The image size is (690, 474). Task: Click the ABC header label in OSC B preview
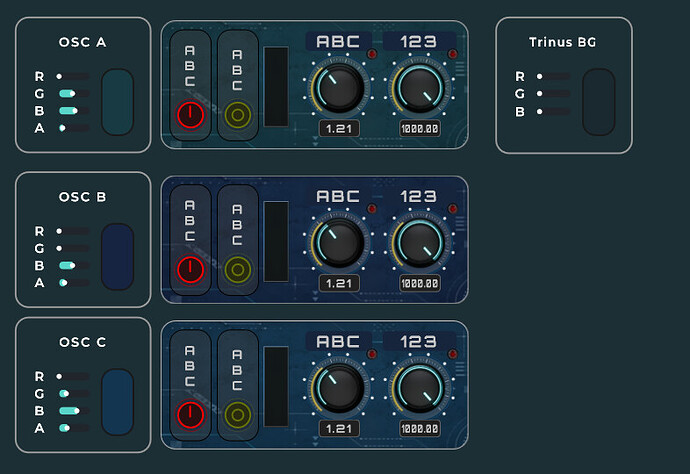click(338, 196)
